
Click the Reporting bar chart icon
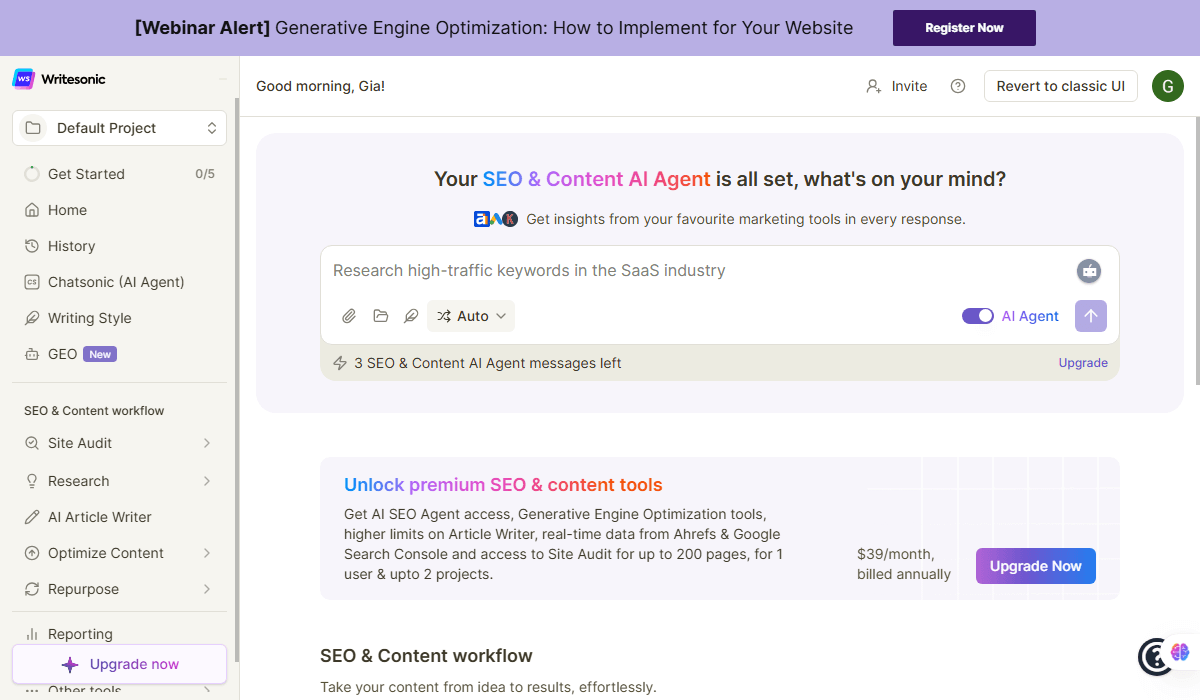click(32, 634)
